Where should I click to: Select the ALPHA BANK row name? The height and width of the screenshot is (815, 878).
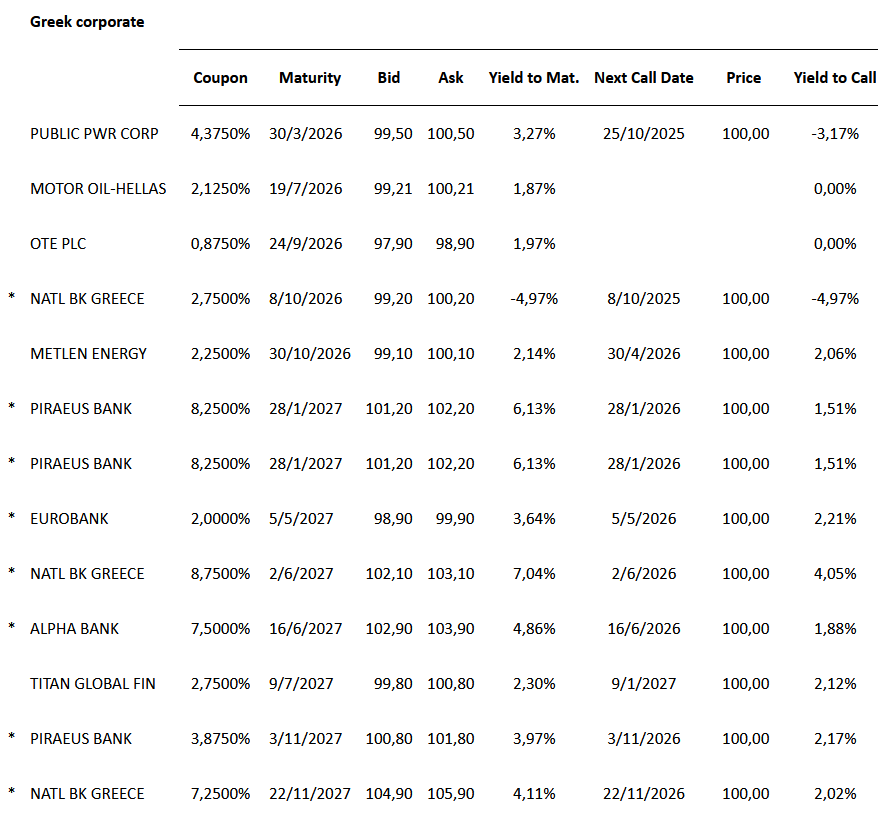coord(74,629)
